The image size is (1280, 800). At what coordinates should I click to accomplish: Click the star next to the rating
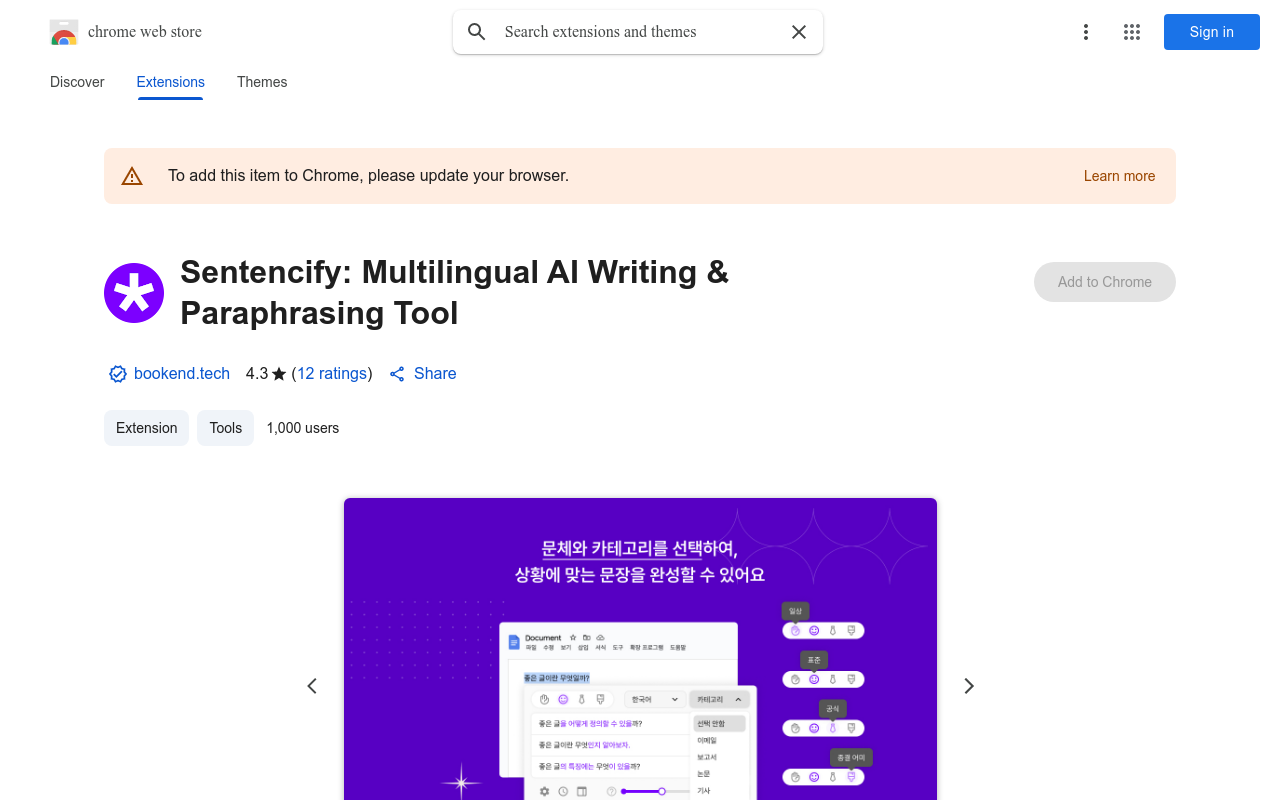pyautogui.click(x=276, y=373)
